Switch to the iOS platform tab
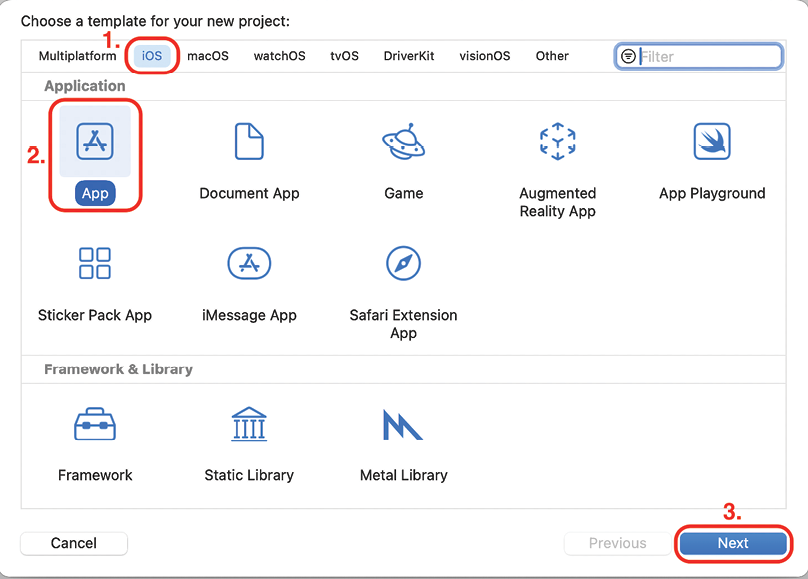 pyautogui.click(x=152, y=56)
